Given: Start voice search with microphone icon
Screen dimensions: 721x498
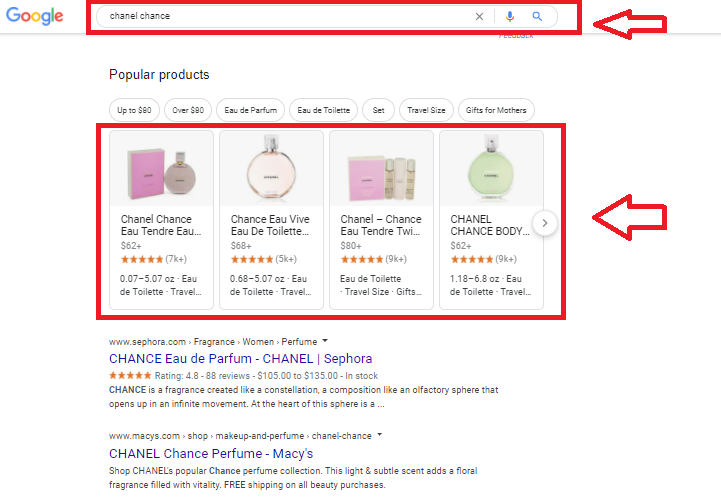Looking at the screenshot, I should pyautogui.click(x=510, y=16).
